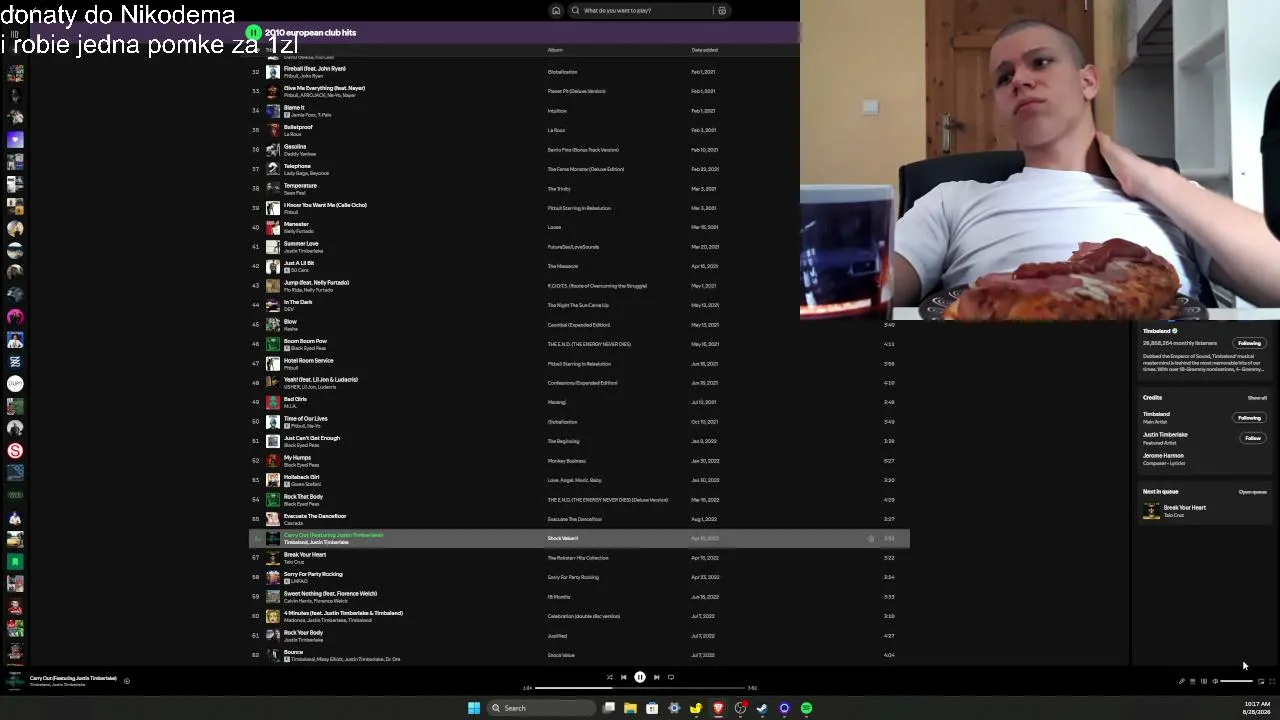
Task: Follow Justin Timberlake in Credits
Action: pyautogui.click(x=1252, y=438)
